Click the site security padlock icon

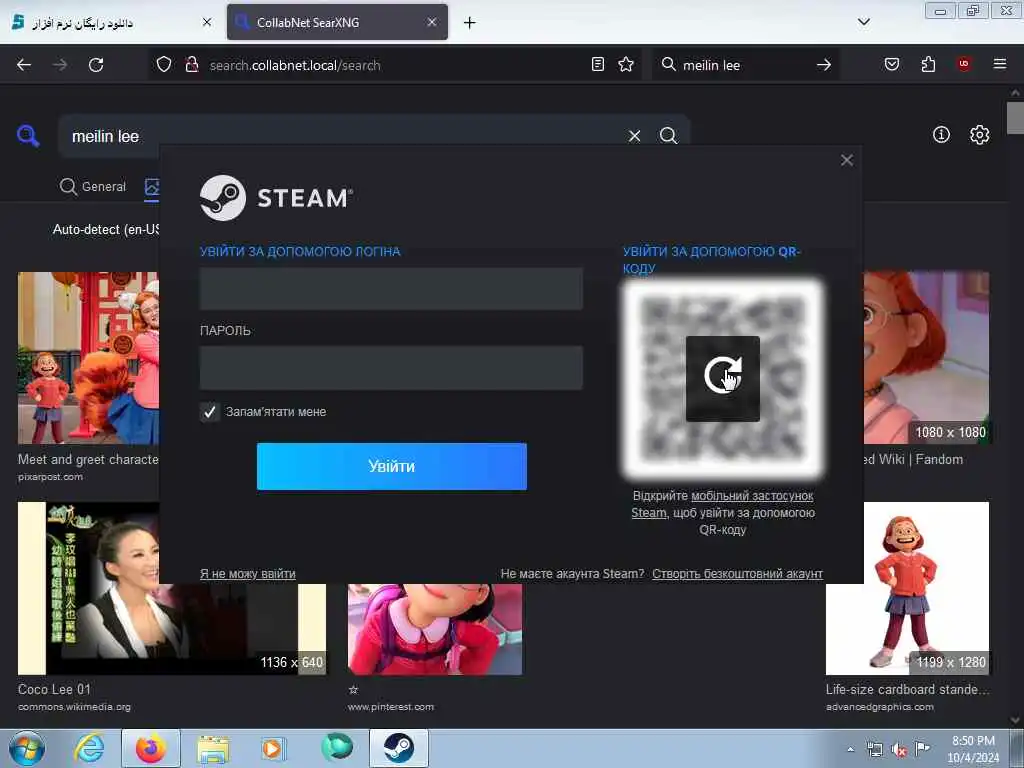[191, 65]
